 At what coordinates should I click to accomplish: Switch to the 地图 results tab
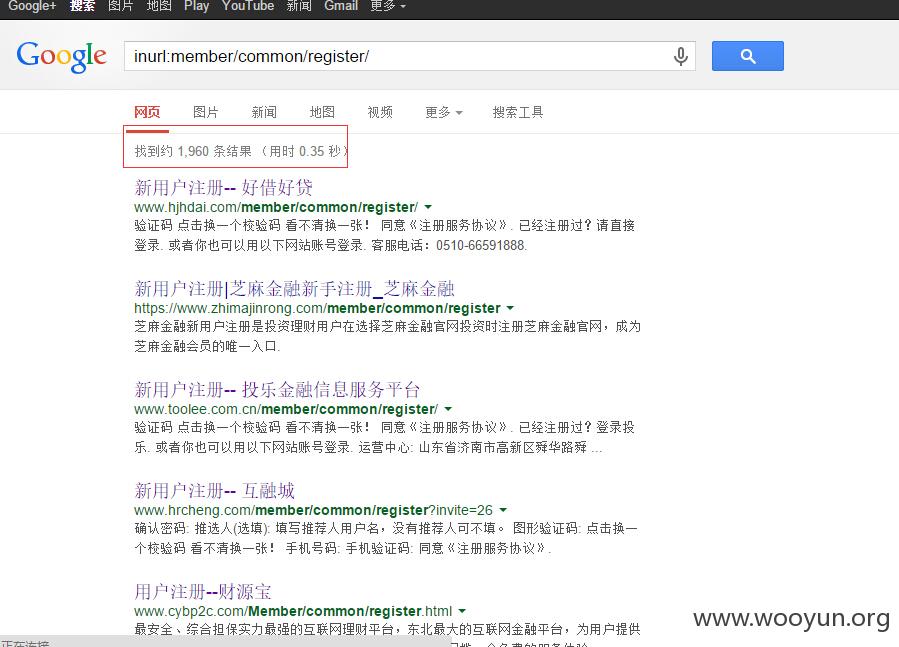pyautogui.click(x=322, y=112)
